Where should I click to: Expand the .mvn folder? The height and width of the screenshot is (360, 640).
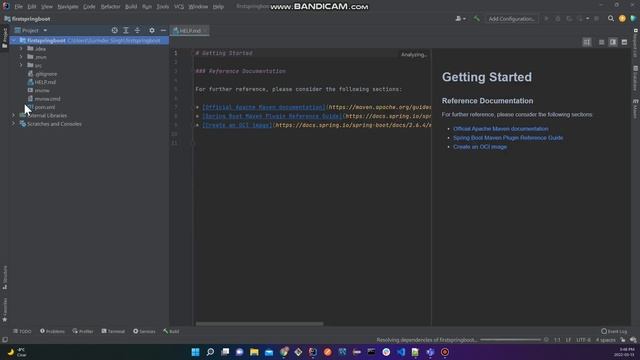(21, 57)
